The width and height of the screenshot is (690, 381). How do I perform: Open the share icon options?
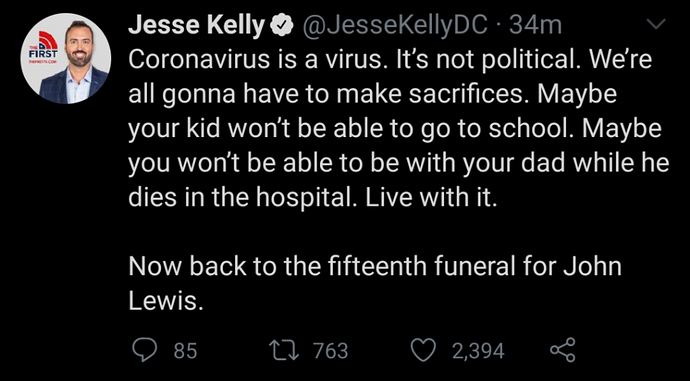(563, 350)
